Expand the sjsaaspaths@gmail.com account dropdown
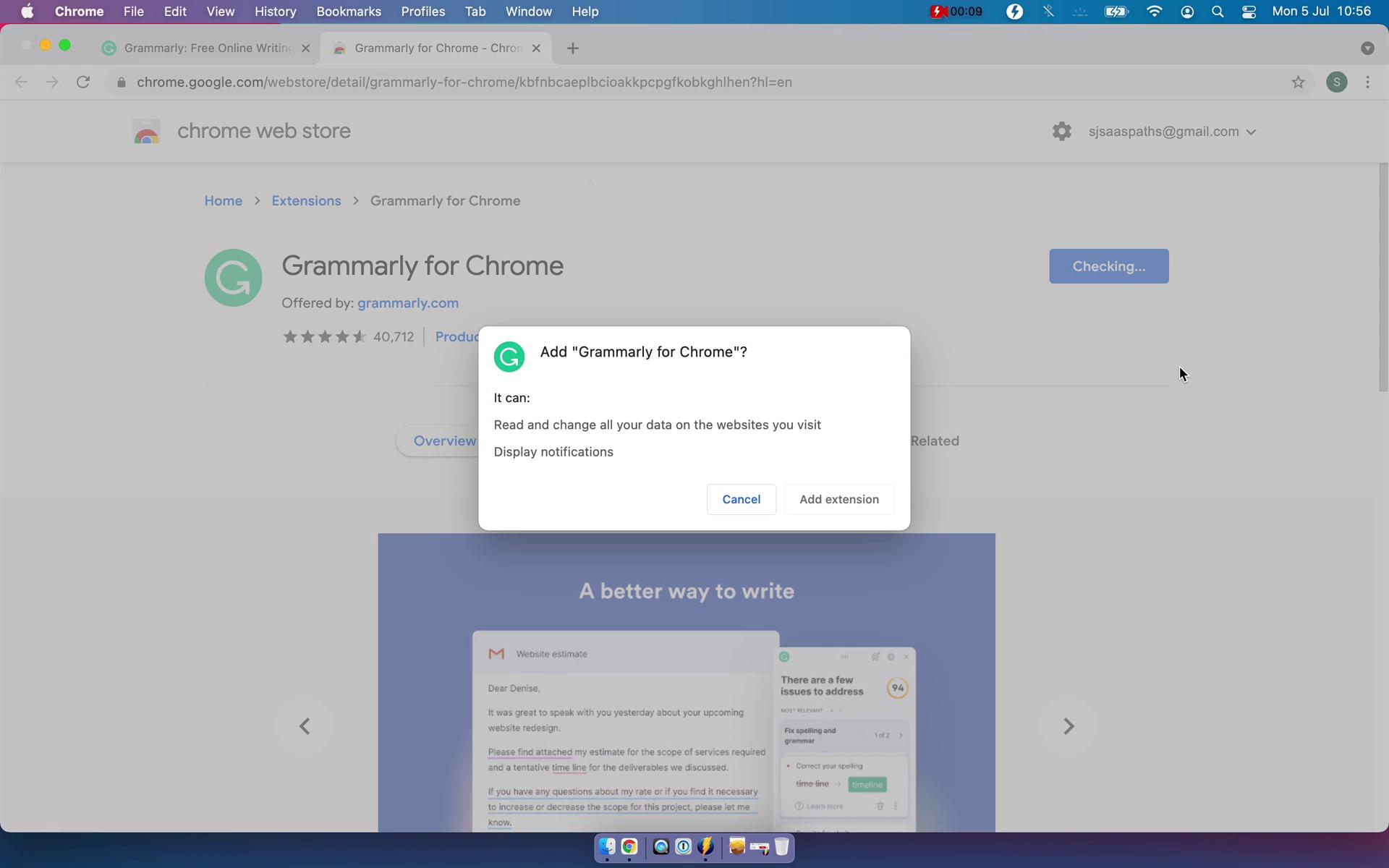The height and width of the screenshot is (868, 1389). [x=1172, y=132]
